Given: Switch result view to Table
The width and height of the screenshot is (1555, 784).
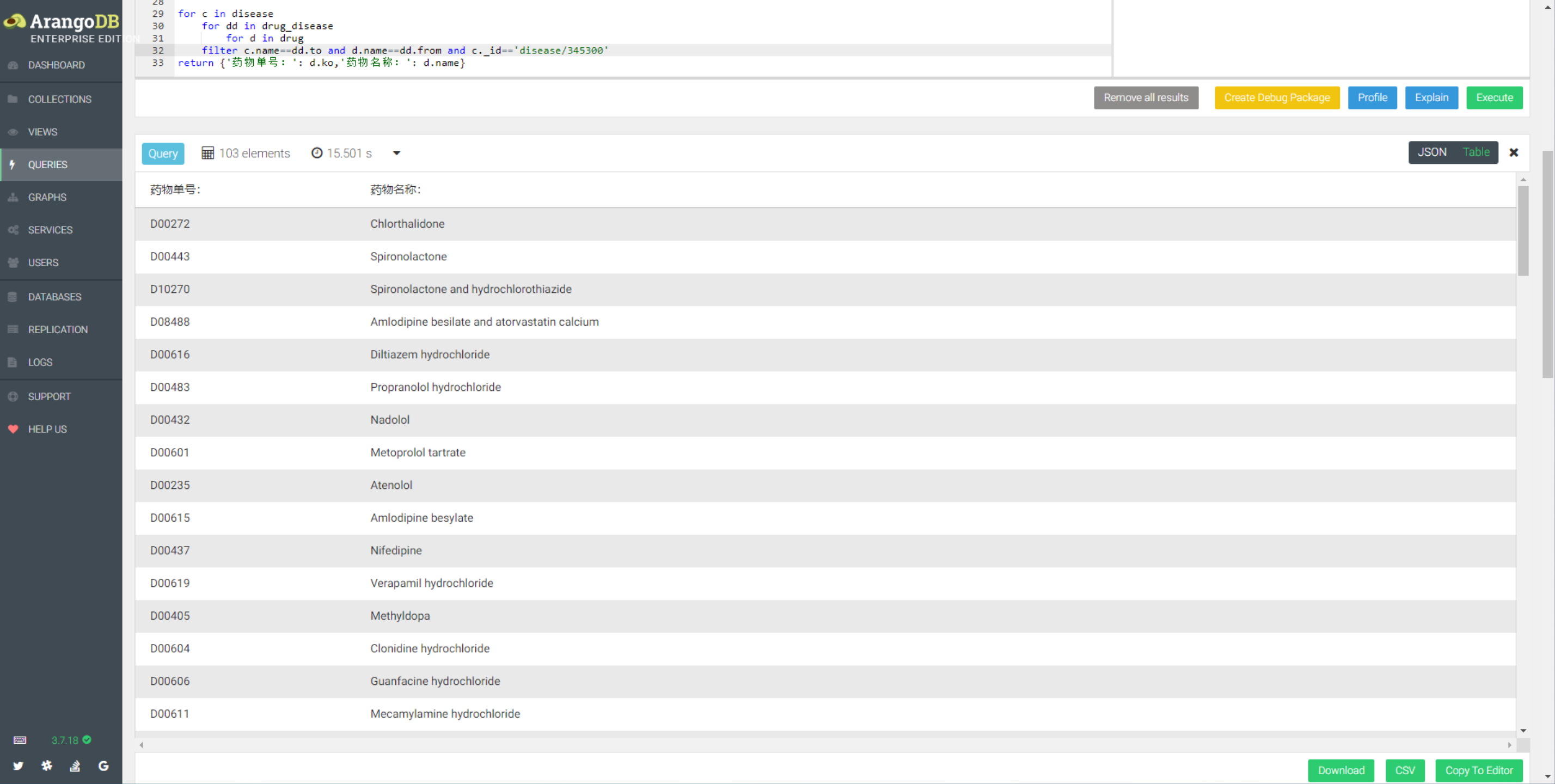Looking at the screenshot, I should 1476,152.
